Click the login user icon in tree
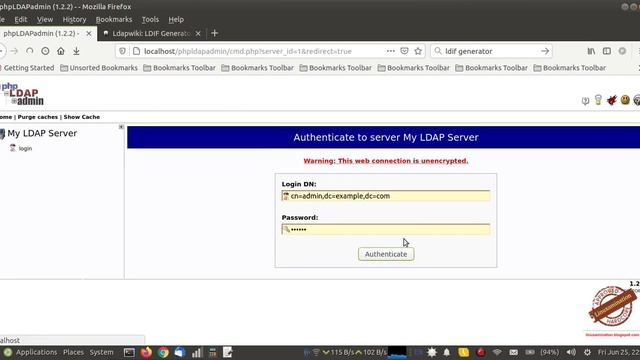The image size is (640, 360). [x=13, y=148]
